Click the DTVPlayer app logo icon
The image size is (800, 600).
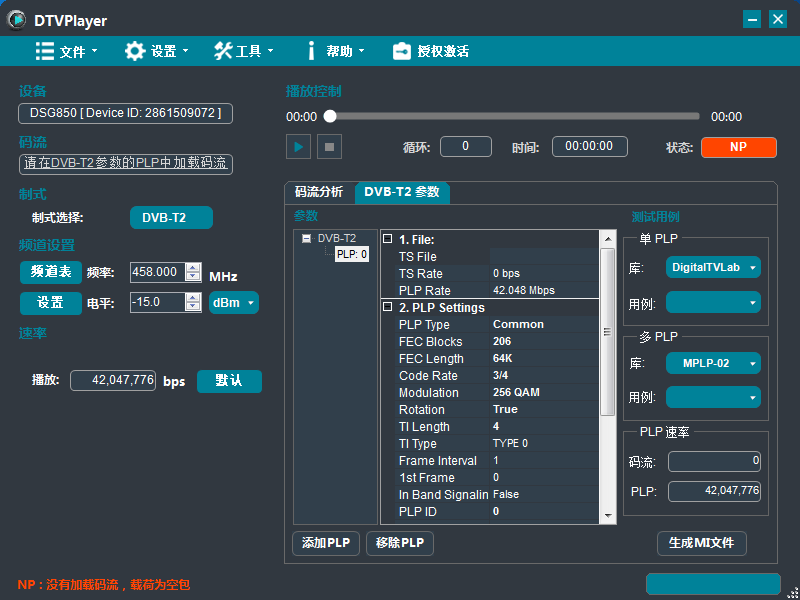point(18,19)
